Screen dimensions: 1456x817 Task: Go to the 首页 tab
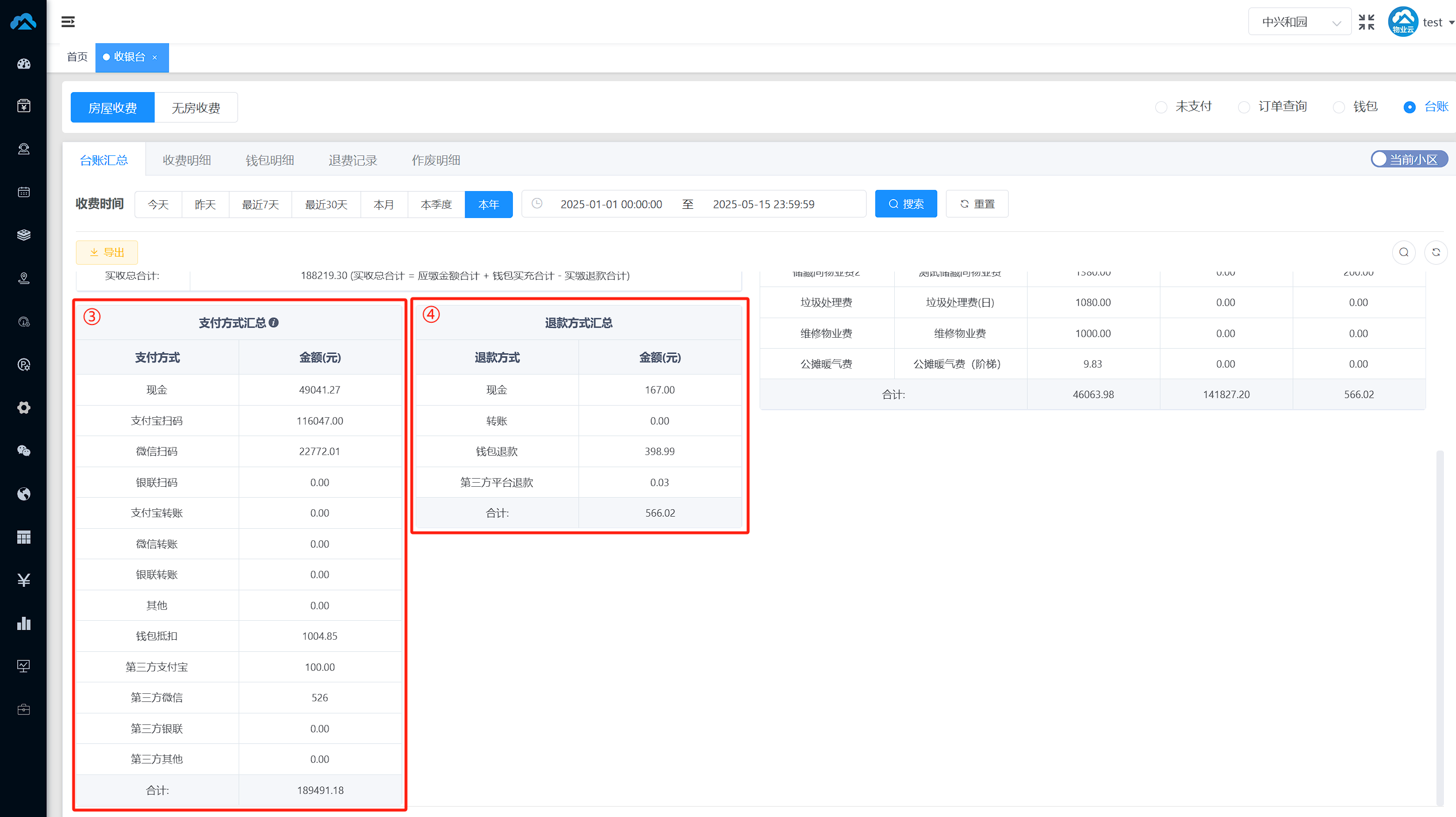point(77,57)
